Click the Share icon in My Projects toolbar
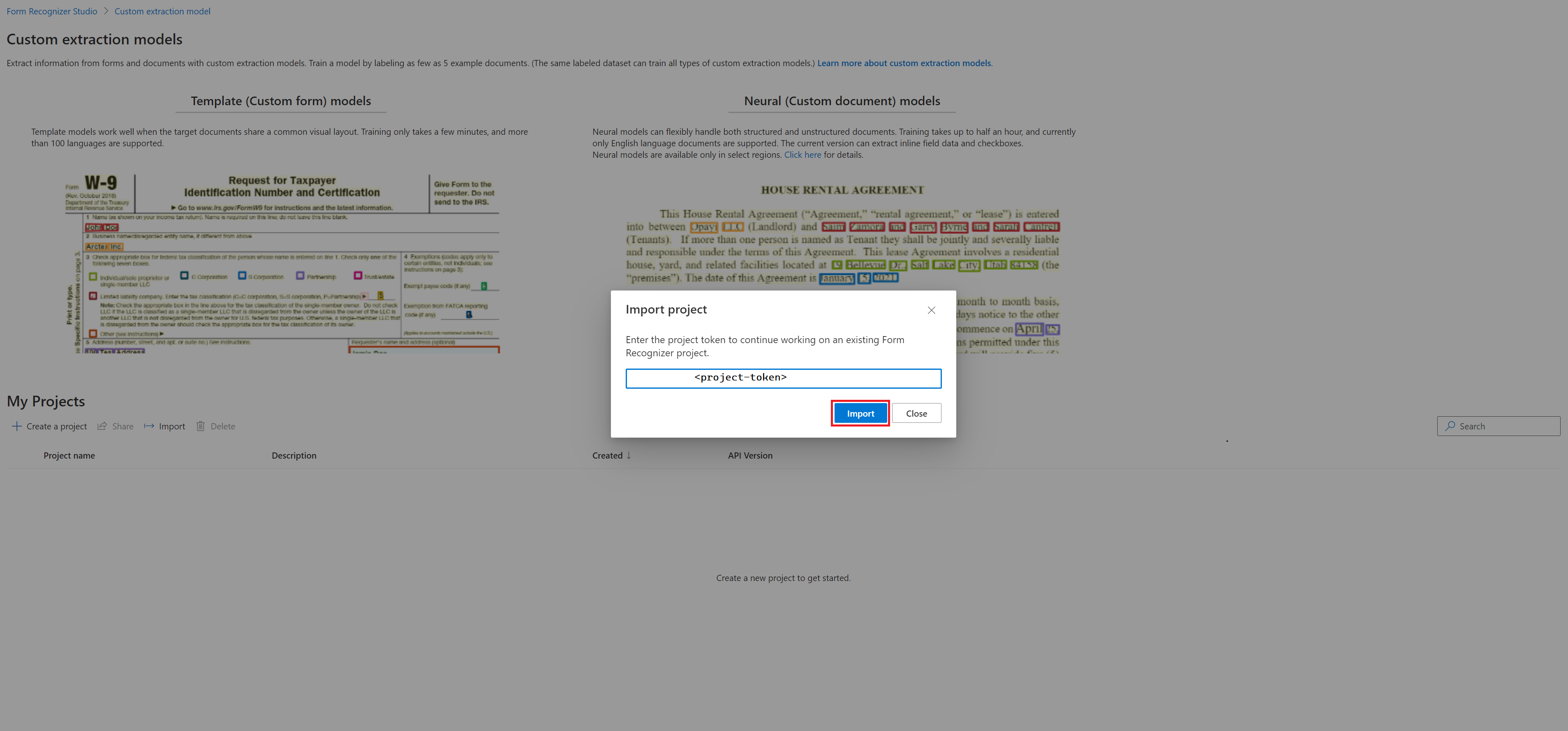 point(103,426)
